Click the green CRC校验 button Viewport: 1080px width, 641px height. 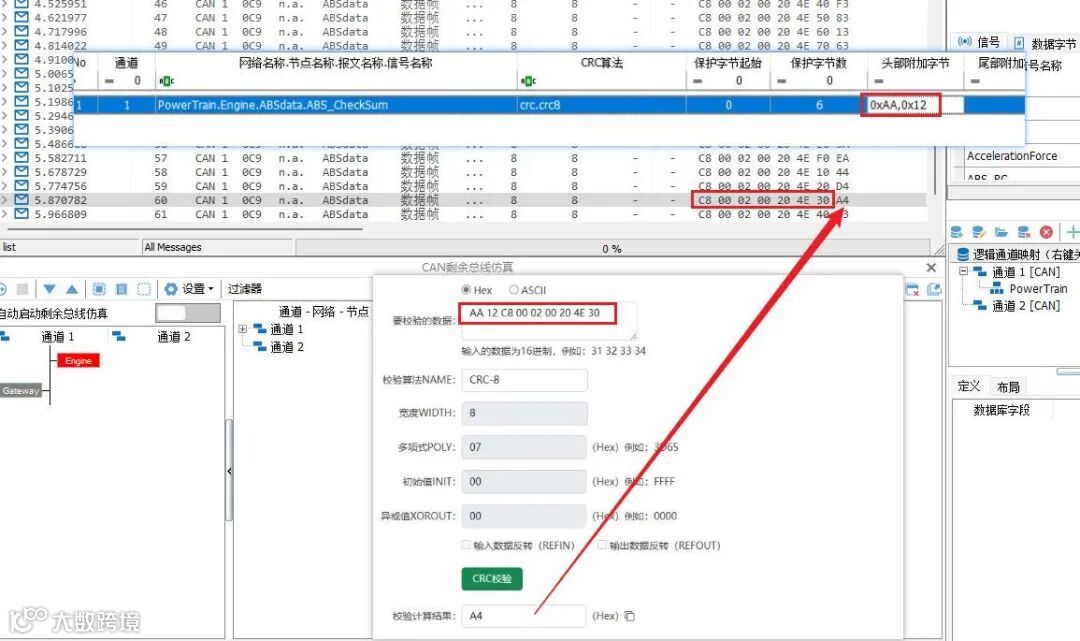[x=492, y=579]
